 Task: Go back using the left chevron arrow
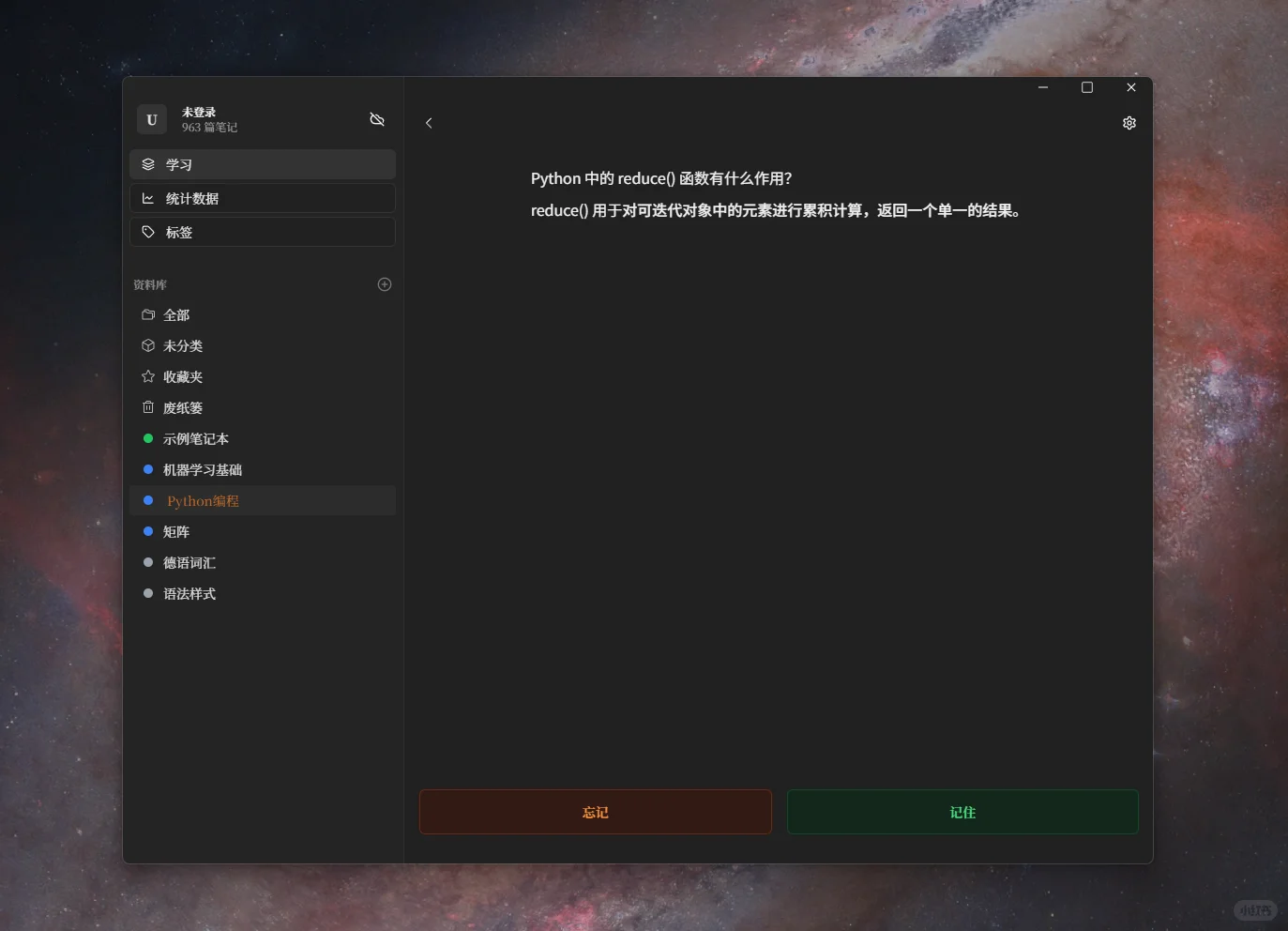(429, 123)
